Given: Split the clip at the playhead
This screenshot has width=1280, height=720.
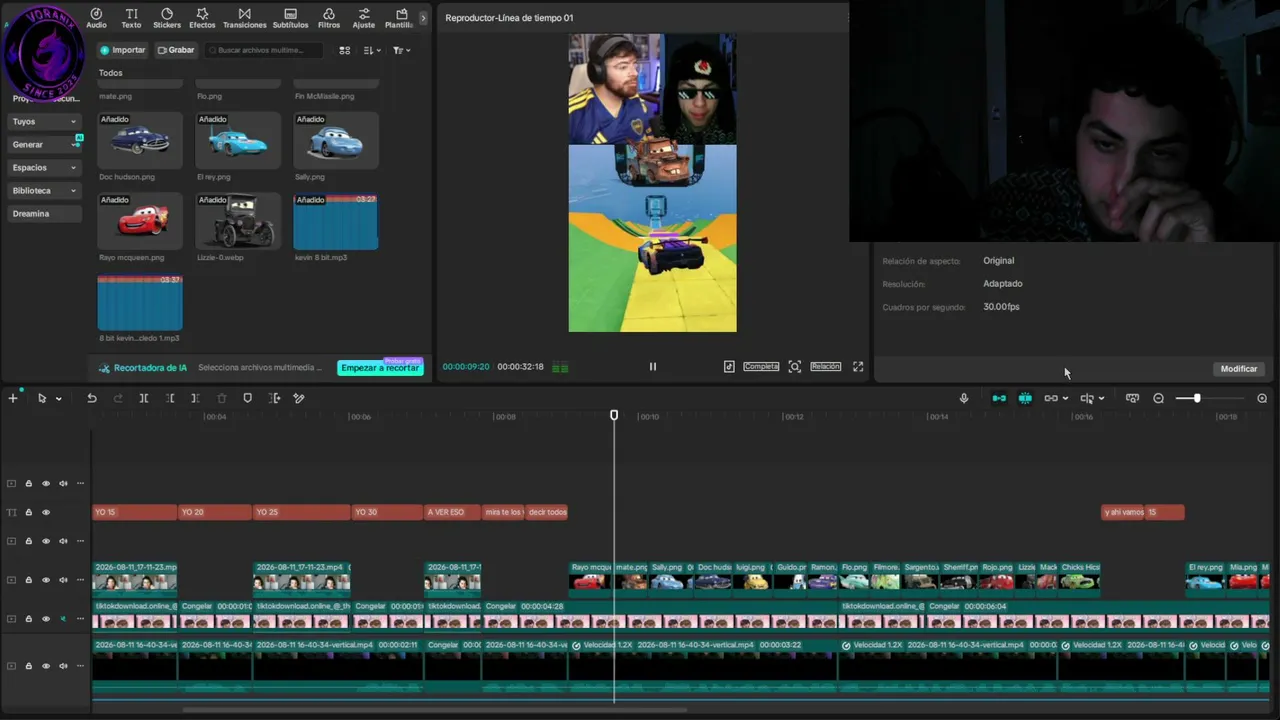Looking at the screenshot, I should [x=144, y=398].
